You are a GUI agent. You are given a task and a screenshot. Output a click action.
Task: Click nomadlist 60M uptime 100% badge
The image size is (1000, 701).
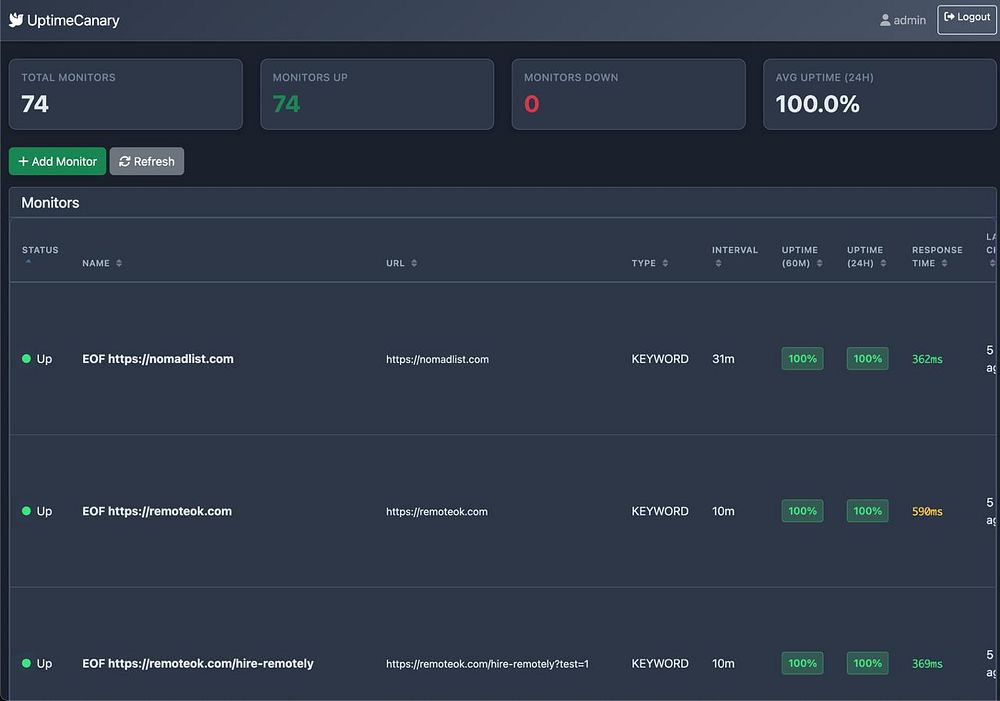tap(802, 358)
